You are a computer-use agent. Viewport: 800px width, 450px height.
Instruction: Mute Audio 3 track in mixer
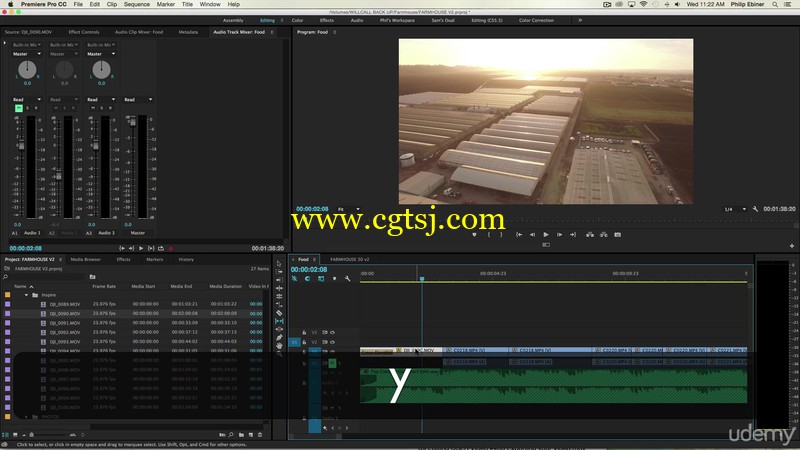click(93, 108)
